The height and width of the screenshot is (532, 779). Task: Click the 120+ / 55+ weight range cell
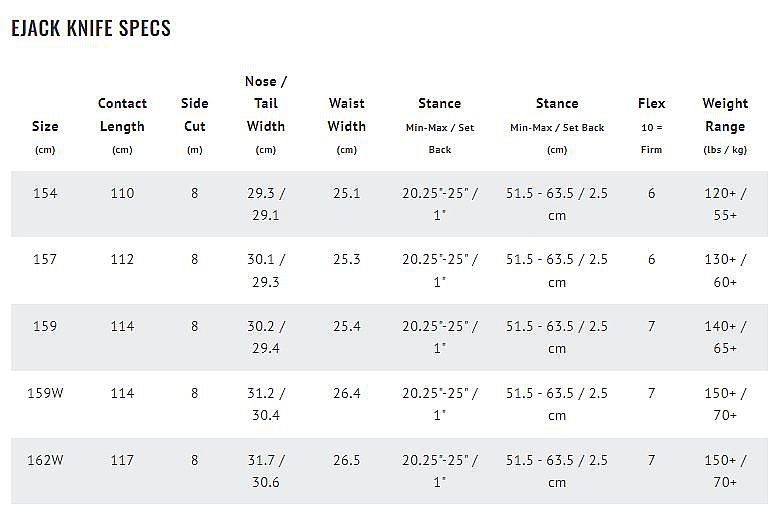point(725,204)
